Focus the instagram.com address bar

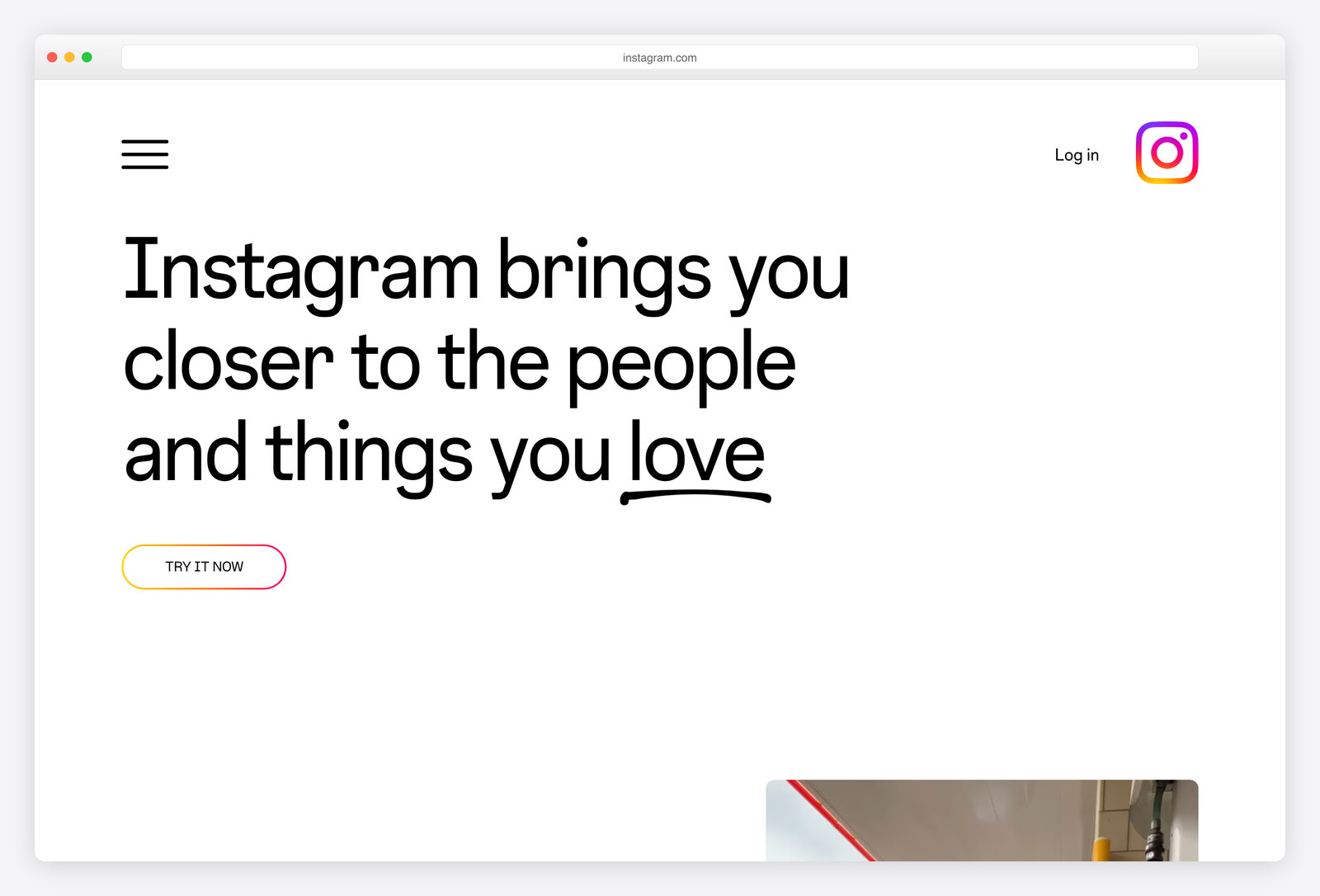click(x=660, y=58)
